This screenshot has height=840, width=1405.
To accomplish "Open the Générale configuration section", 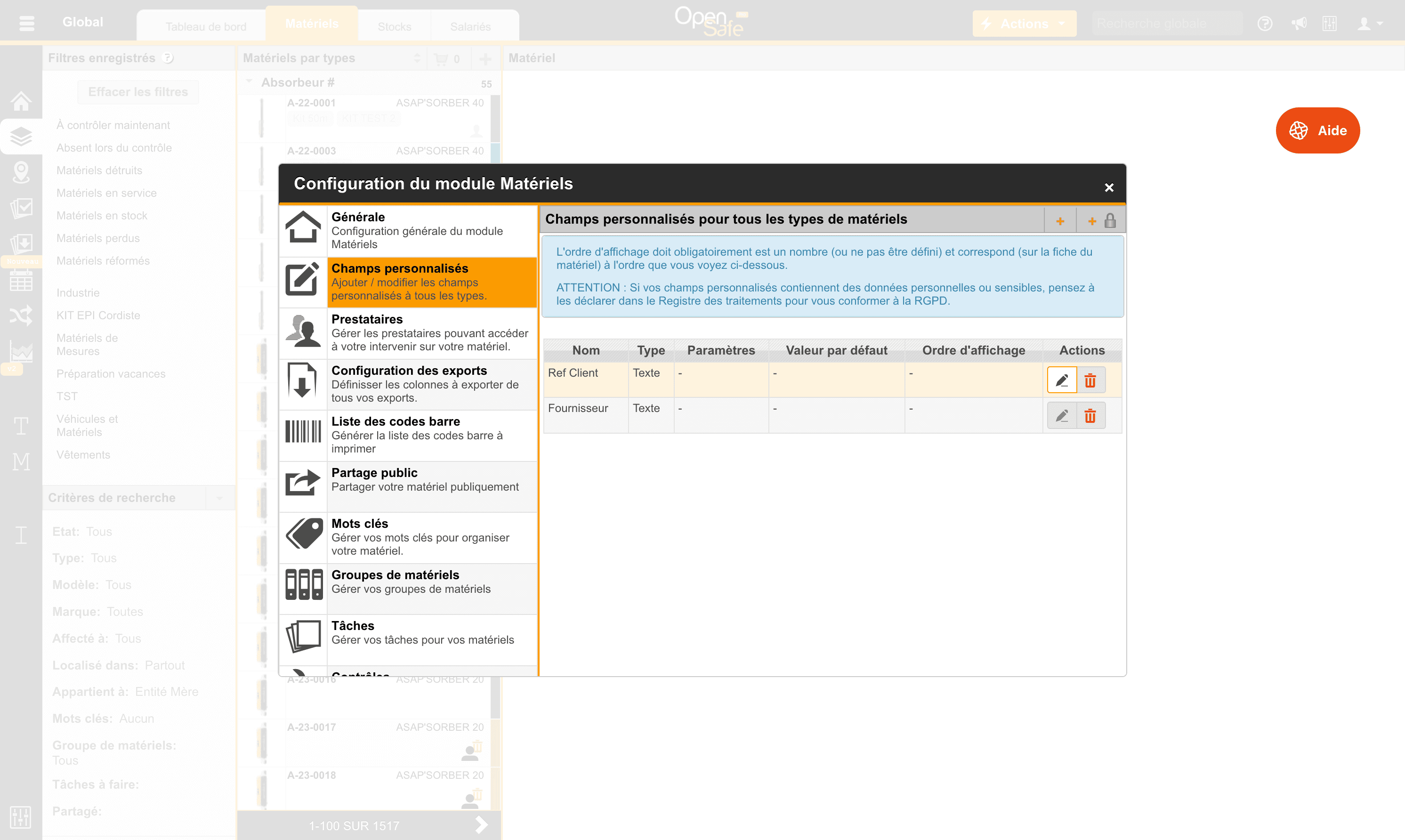I will pos(408,231).
